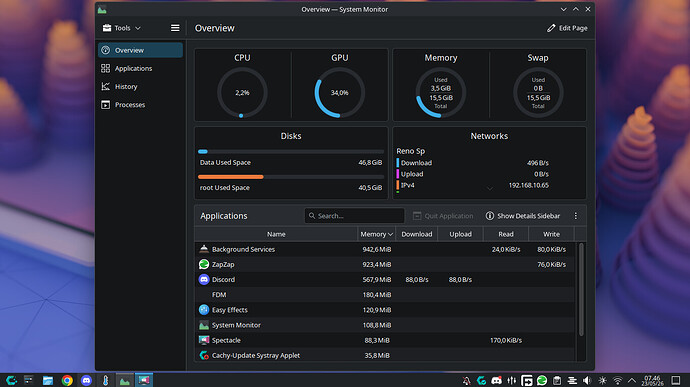
Task: Toggle Show Details Sidebar
Action: [x=522, y=216]
